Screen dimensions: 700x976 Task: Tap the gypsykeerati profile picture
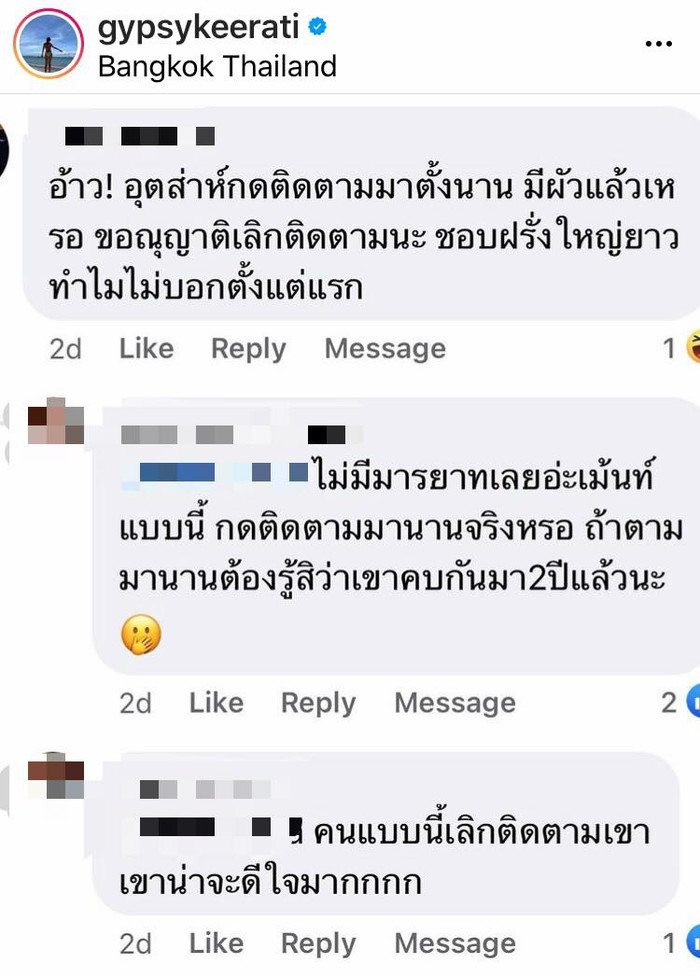(49, 44)
